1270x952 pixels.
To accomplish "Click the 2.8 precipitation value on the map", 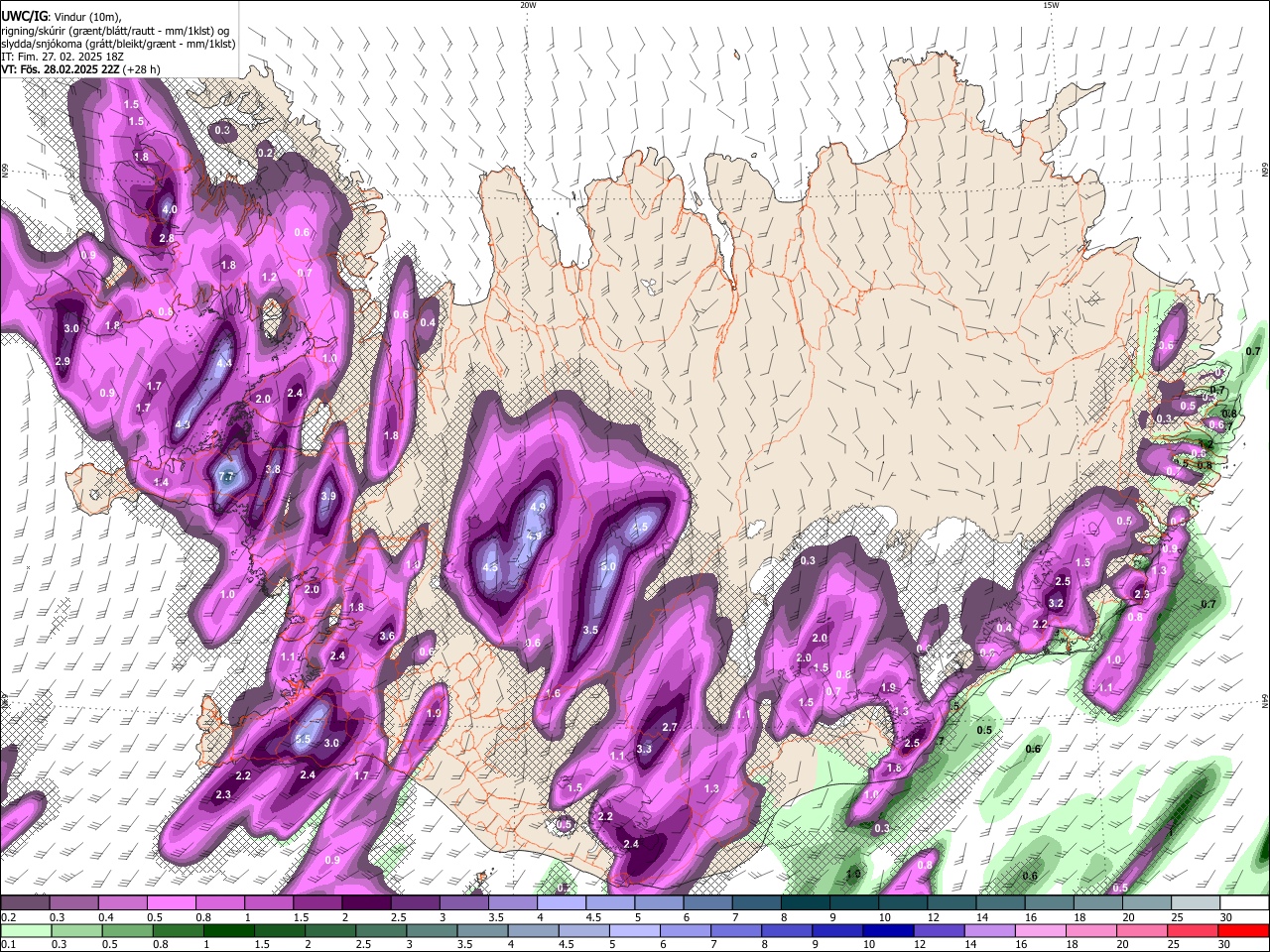I will (167, 238).
